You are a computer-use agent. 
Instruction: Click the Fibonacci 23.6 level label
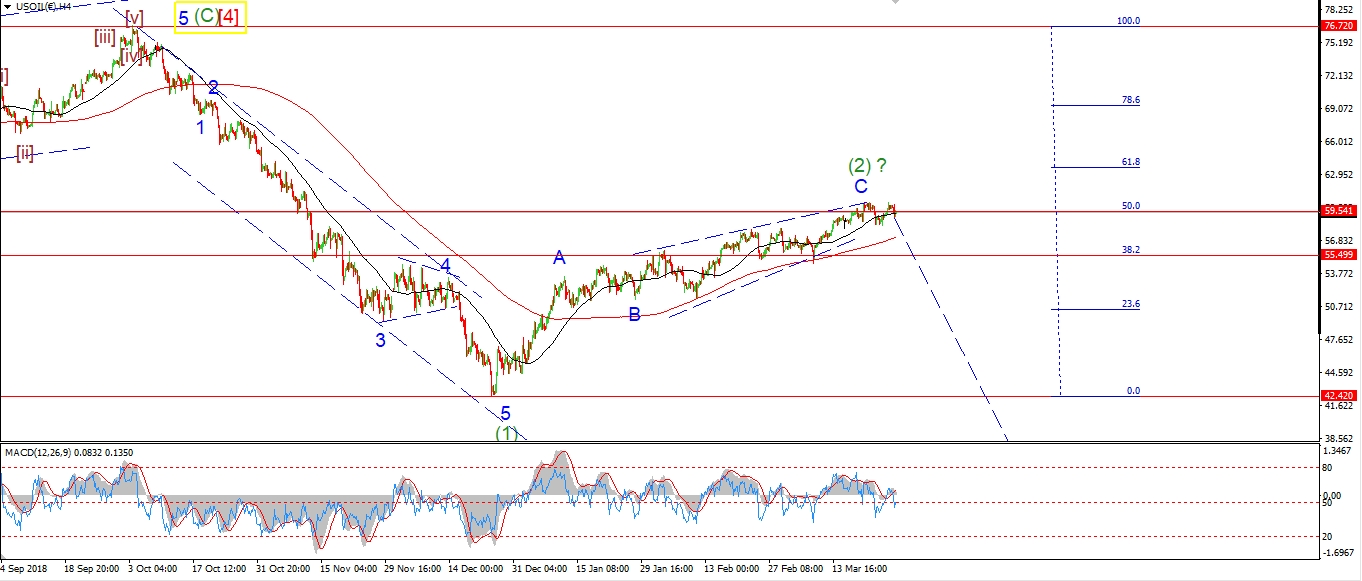[x=1131, y=304]
